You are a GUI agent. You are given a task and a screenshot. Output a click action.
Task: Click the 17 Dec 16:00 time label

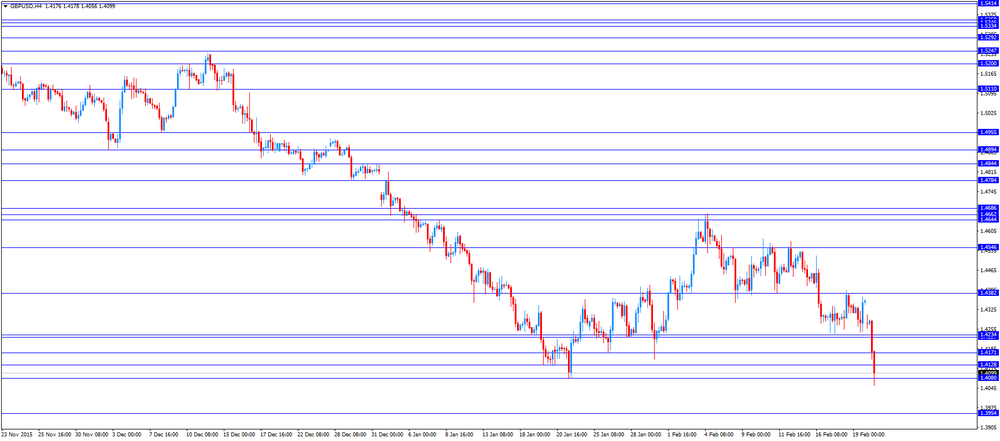tap(276, 435)
